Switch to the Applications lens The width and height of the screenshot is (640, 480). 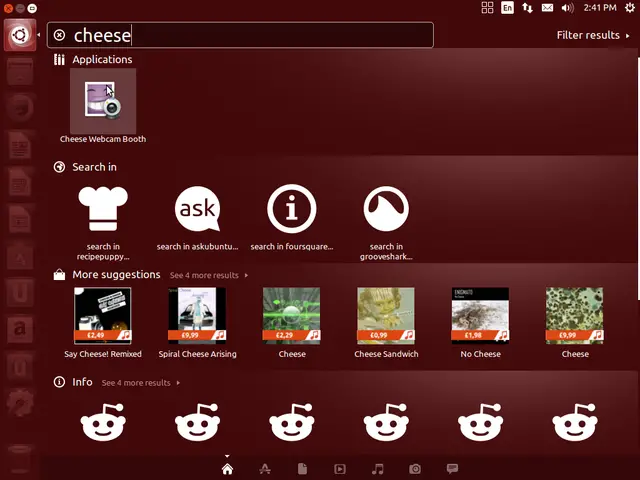coord(265,469)
